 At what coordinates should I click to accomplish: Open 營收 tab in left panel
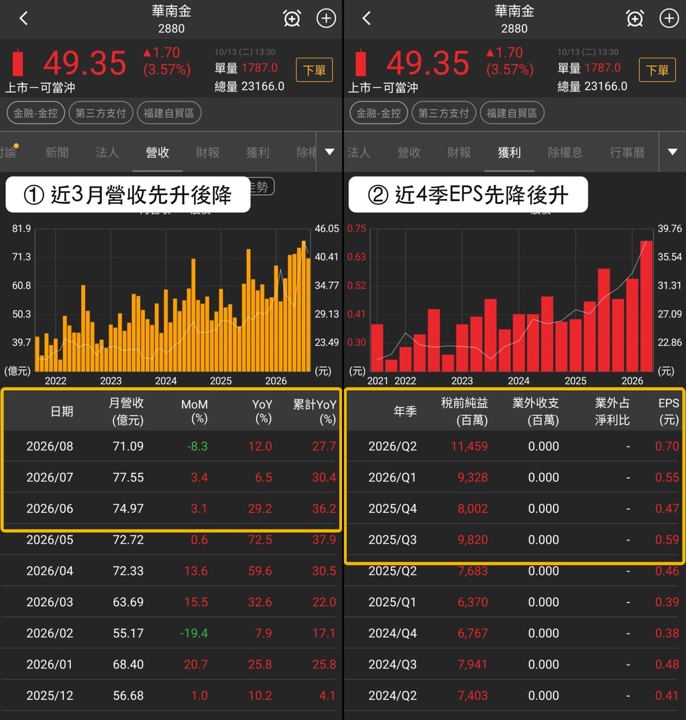pos(157,152)
